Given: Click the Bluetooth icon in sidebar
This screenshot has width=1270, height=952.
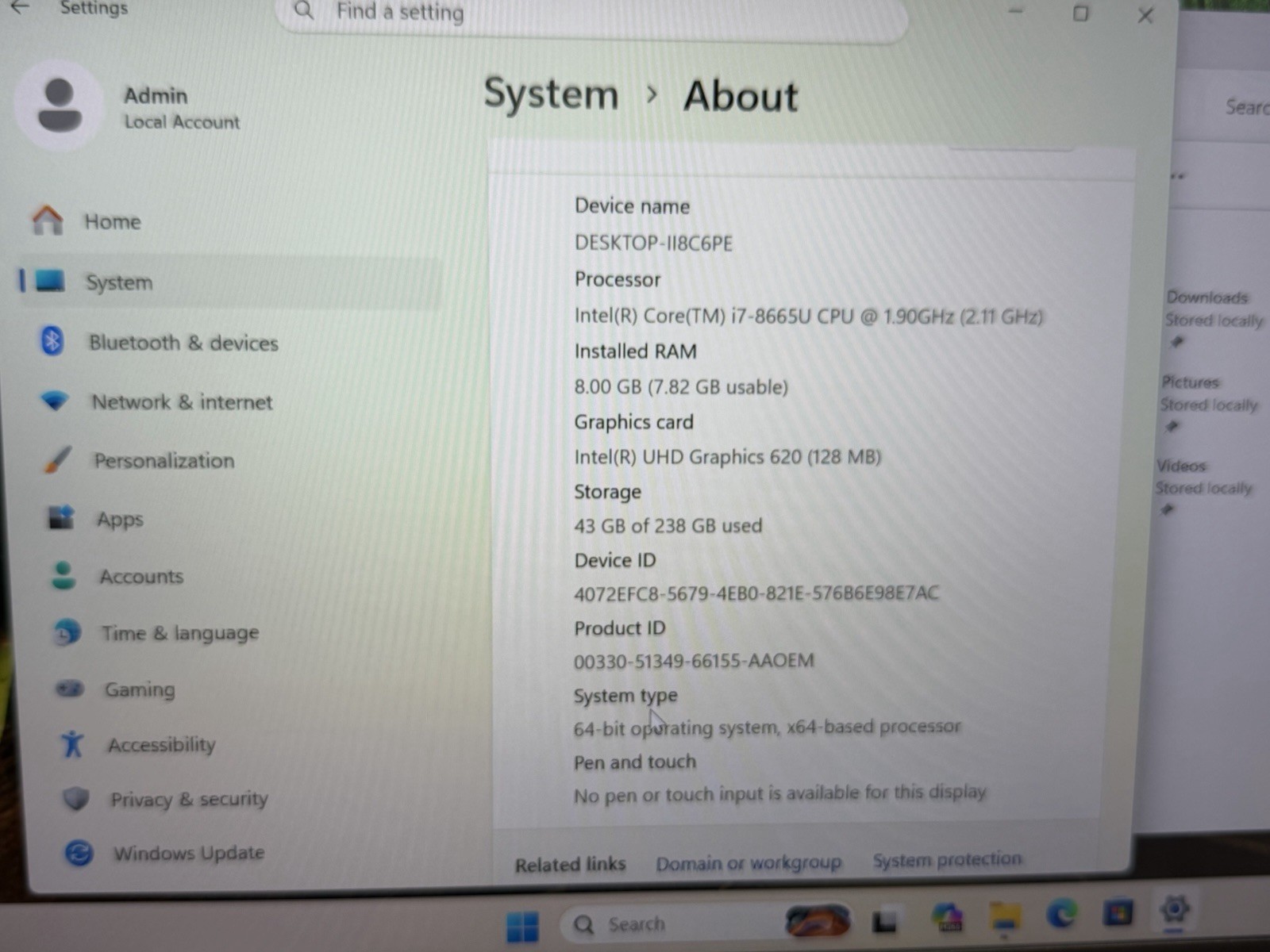Looking at the screenshot, I should point(52,341).
